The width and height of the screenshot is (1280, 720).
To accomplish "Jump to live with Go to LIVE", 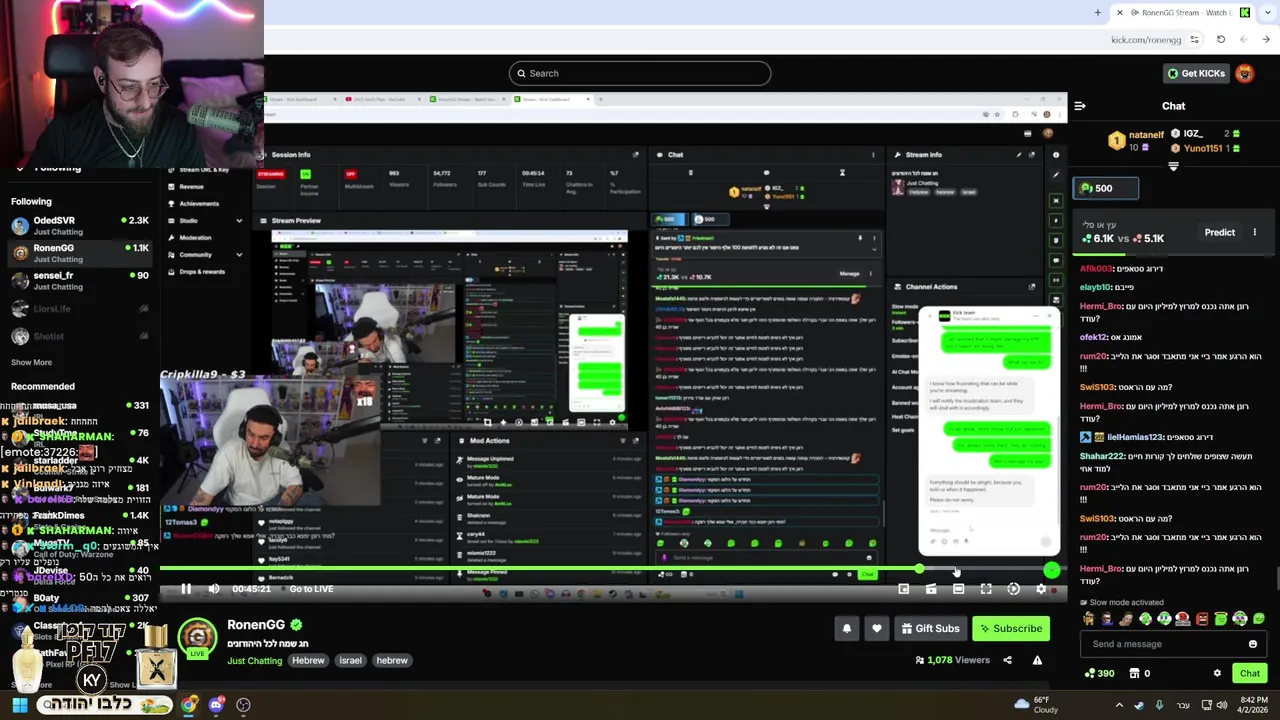I will [311, 589].
